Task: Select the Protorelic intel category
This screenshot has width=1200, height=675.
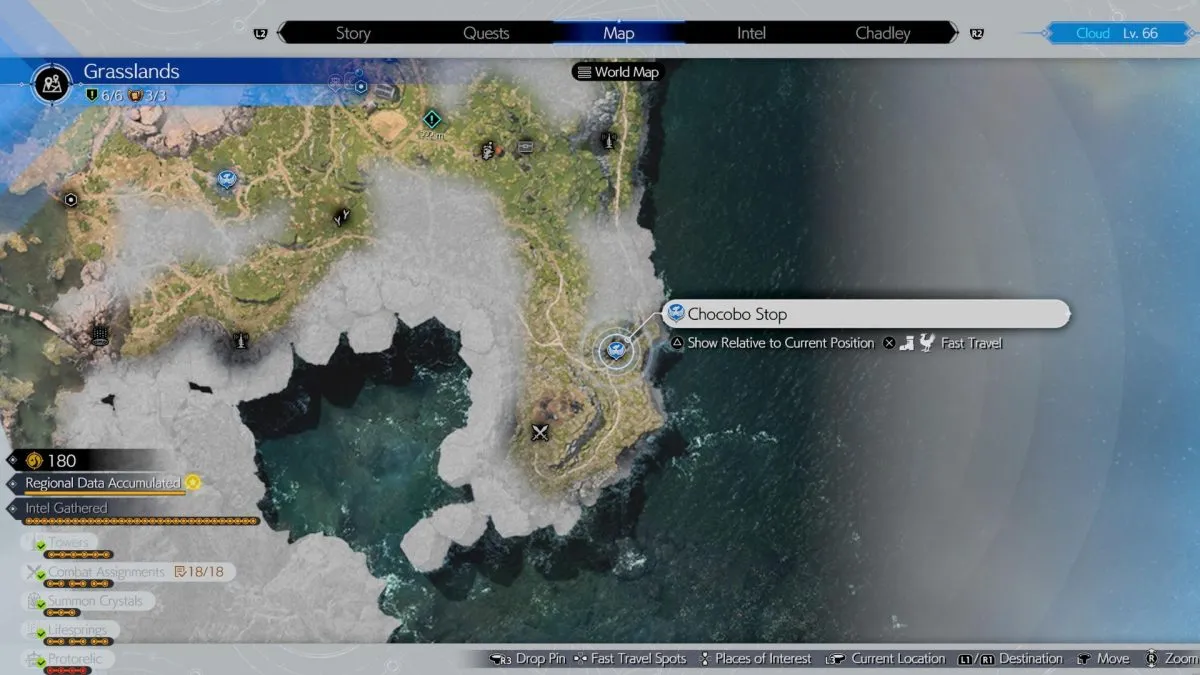Action: coord(70,659)
